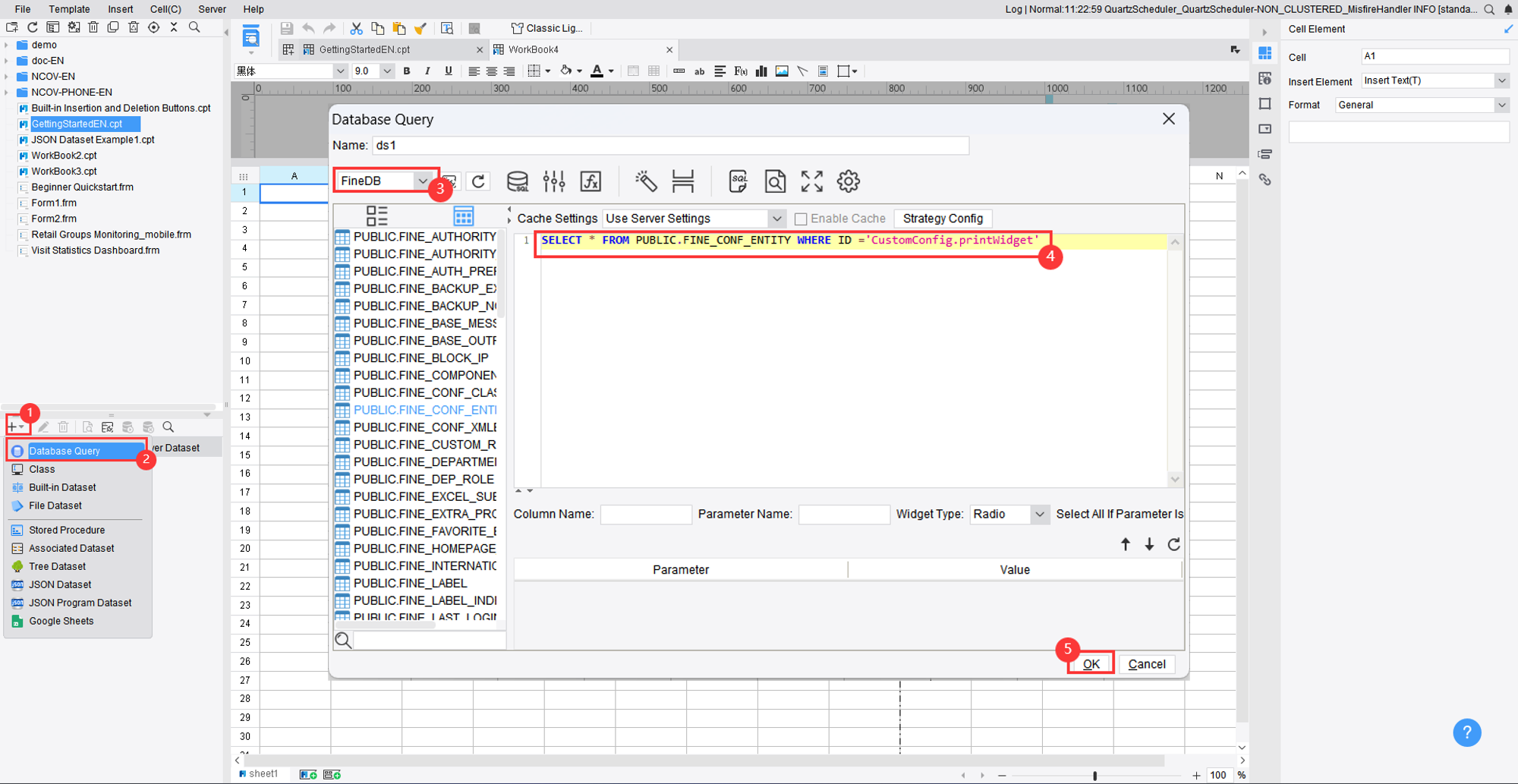Click the SQL preview document icon
The image size is (1518, 784).
click(737, 181)
